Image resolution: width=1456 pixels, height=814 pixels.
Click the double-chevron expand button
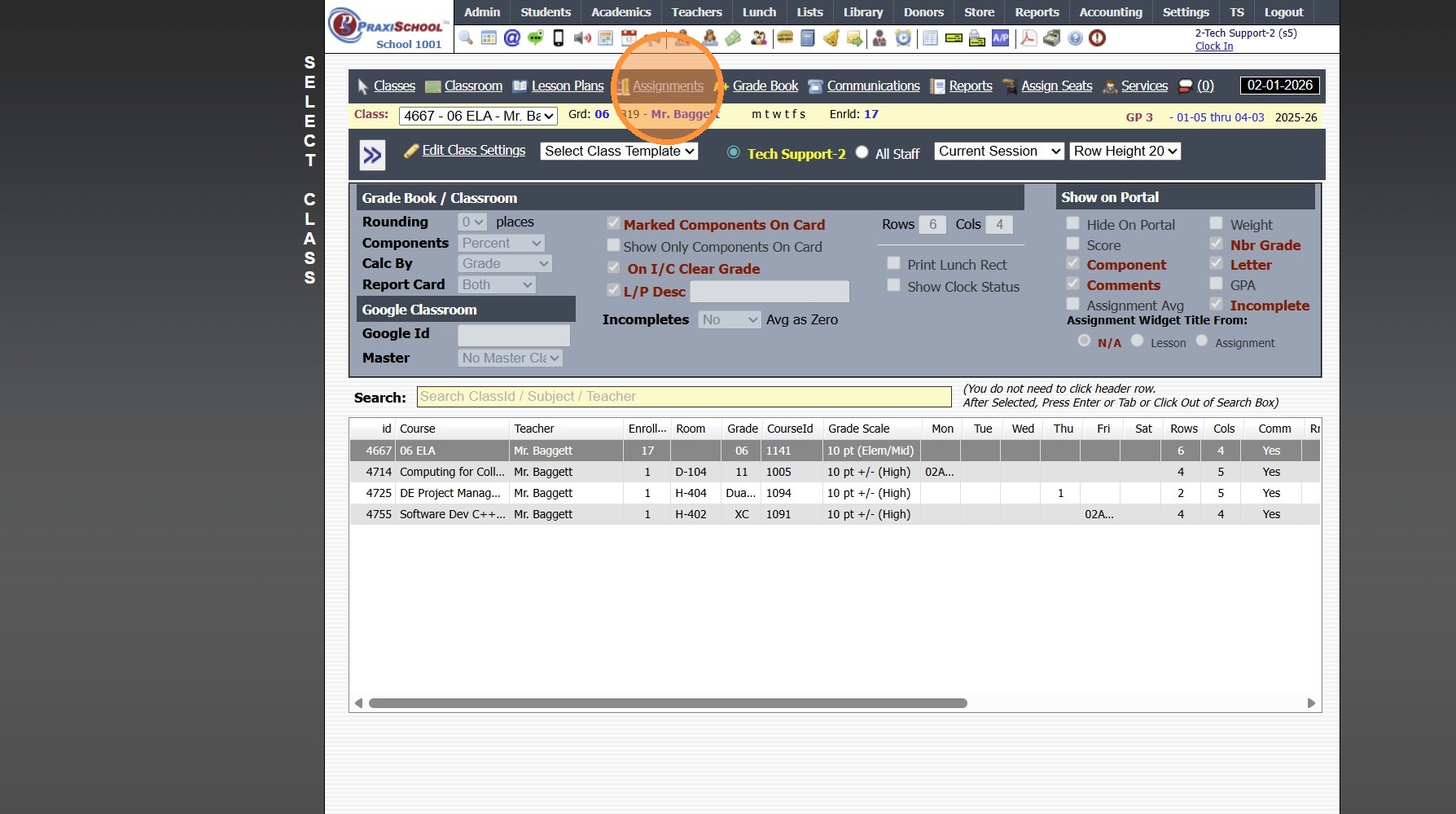[x=372, y=155]
